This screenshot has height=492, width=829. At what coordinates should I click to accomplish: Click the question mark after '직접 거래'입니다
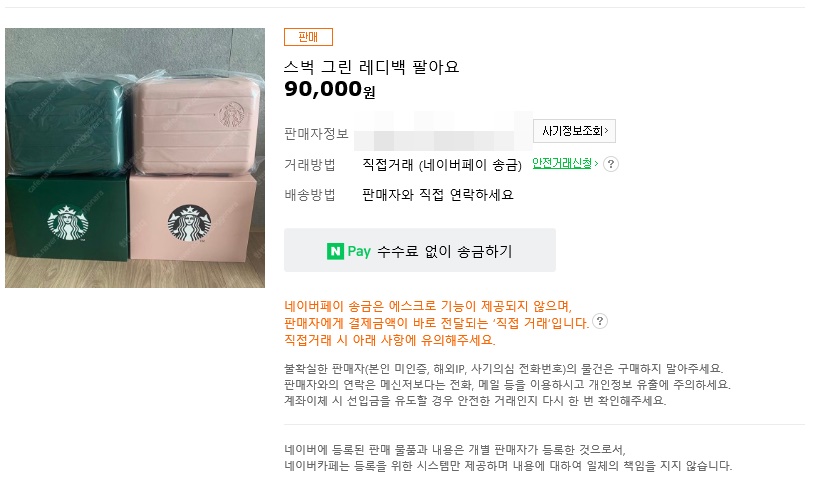[x=600, y=321]
